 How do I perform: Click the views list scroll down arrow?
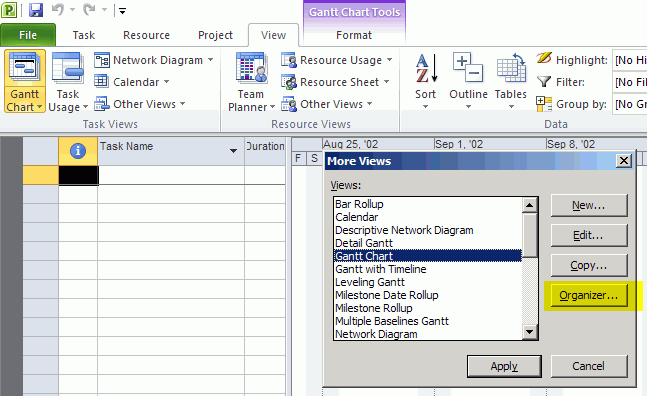[x=529, y=332]
